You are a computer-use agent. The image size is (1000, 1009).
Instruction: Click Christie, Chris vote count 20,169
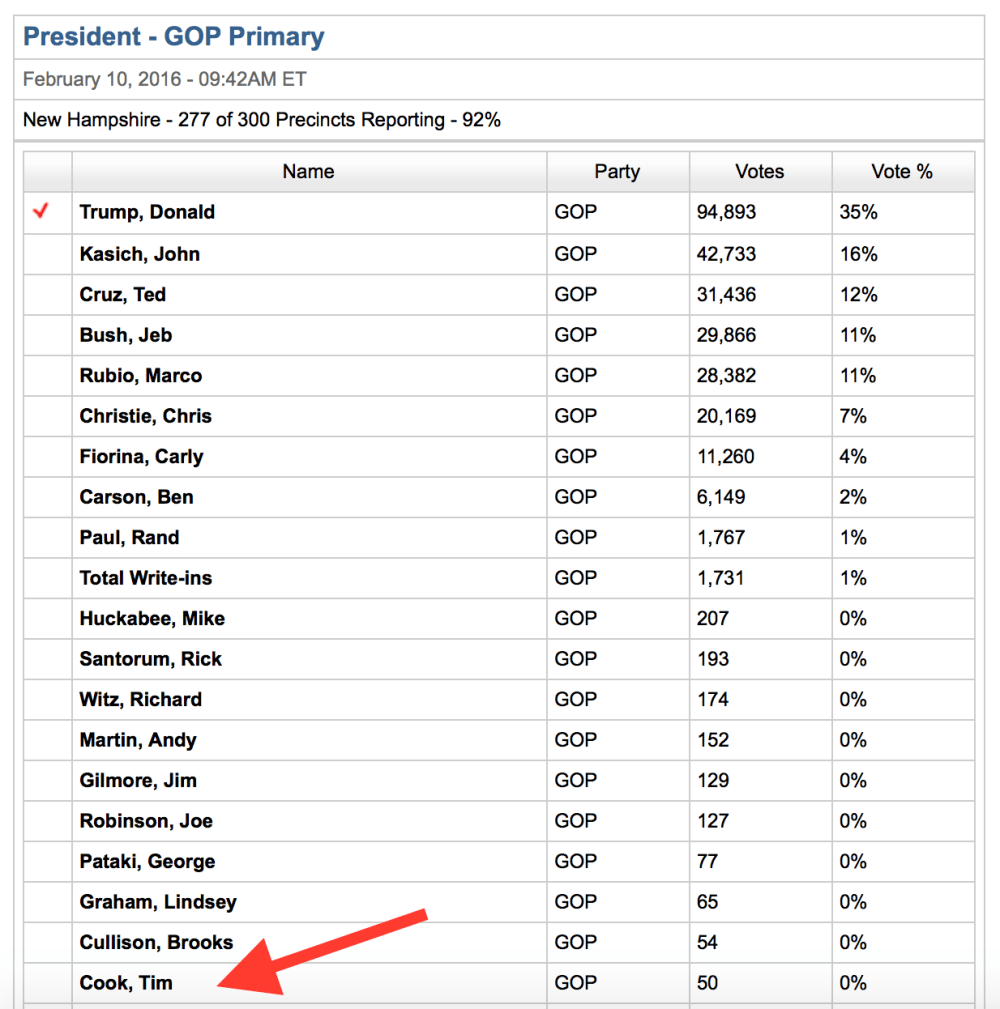[727, 416]
